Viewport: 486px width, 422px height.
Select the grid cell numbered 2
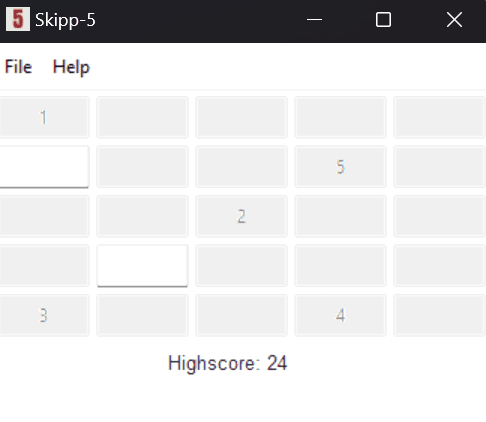(x=242, y=216)
